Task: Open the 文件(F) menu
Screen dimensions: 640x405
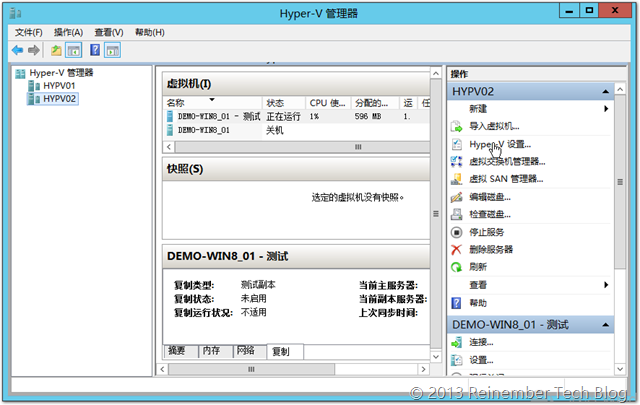Action: click(29, 32)
